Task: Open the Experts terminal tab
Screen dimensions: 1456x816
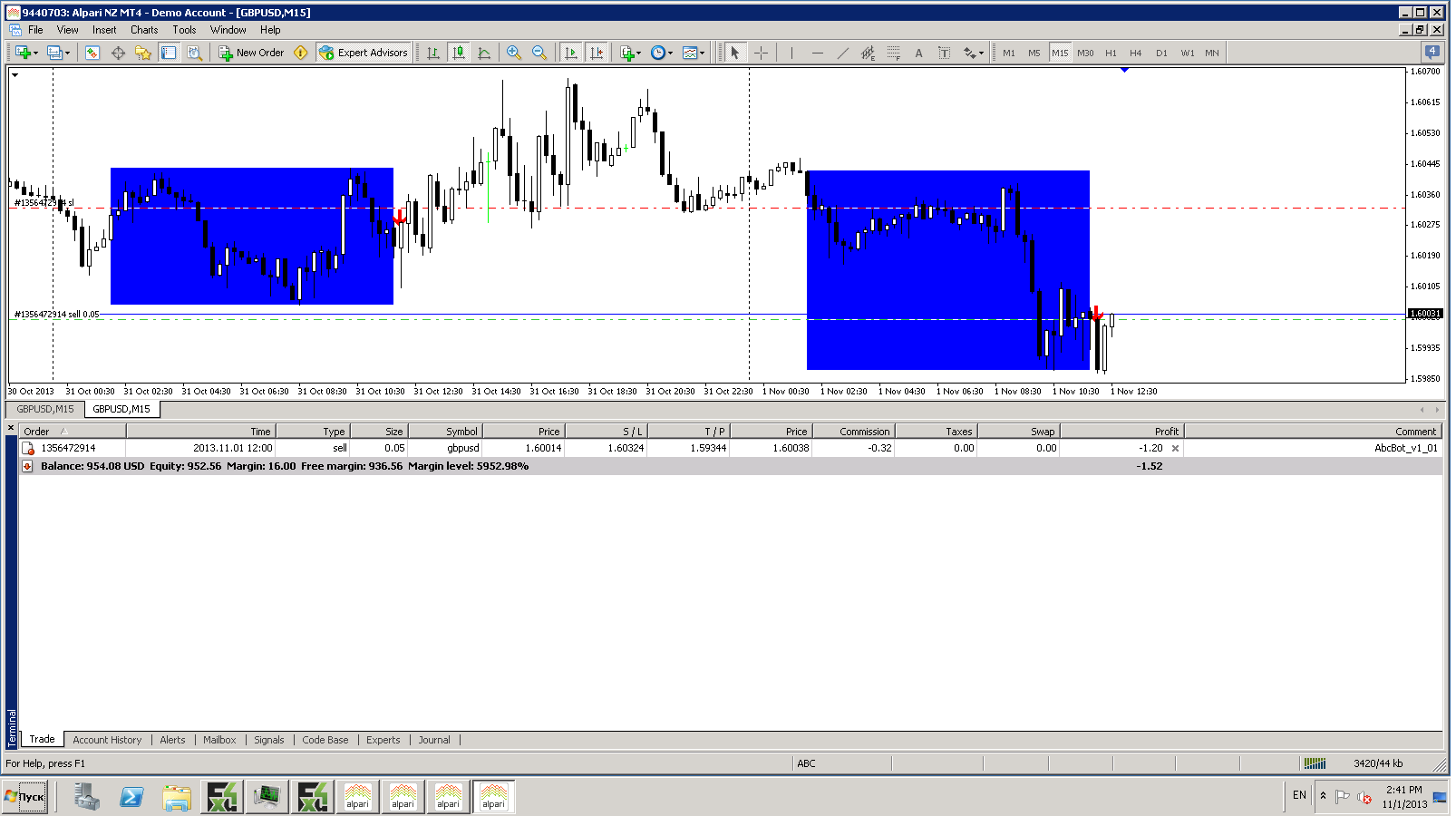Action: pos(383,740)
